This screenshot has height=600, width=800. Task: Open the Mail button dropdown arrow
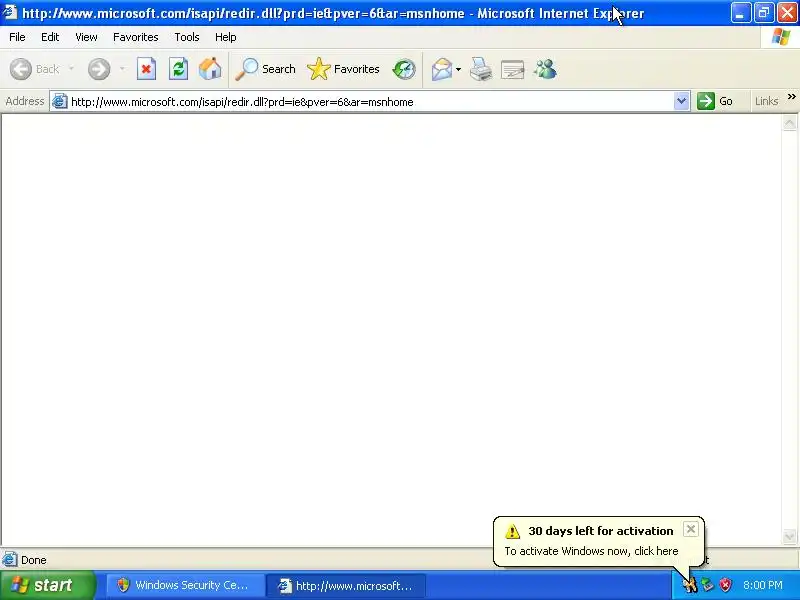[x=458, y=69]
